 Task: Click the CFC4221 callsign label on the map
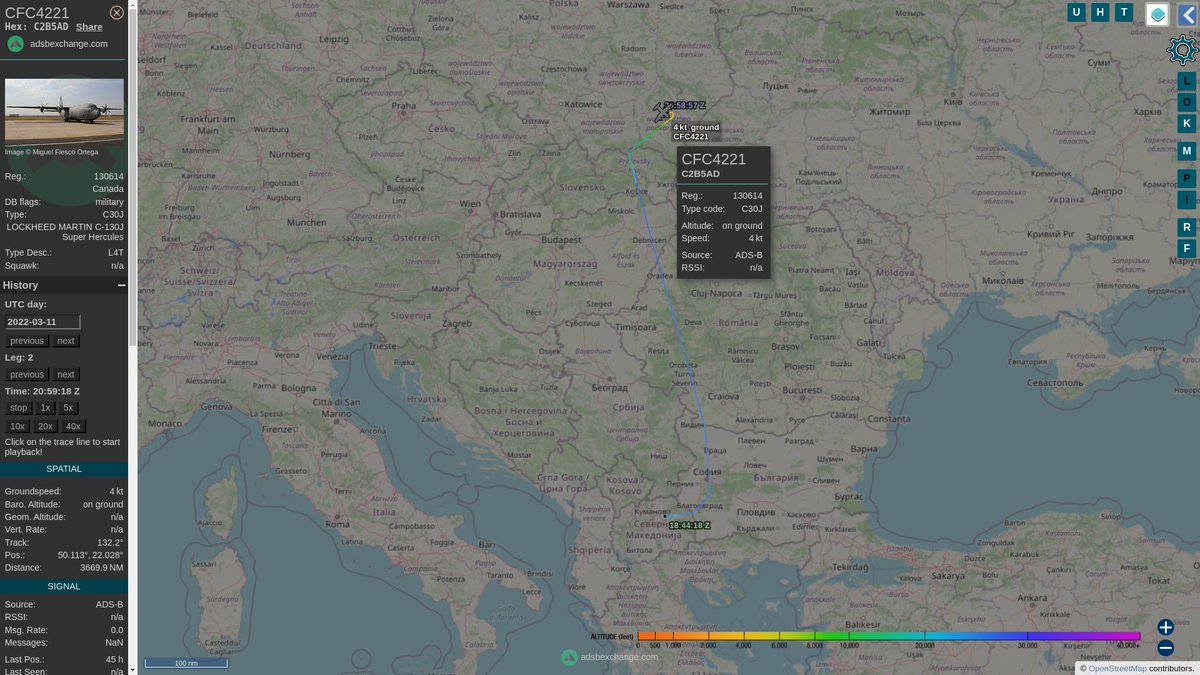[x=691, y=137]
